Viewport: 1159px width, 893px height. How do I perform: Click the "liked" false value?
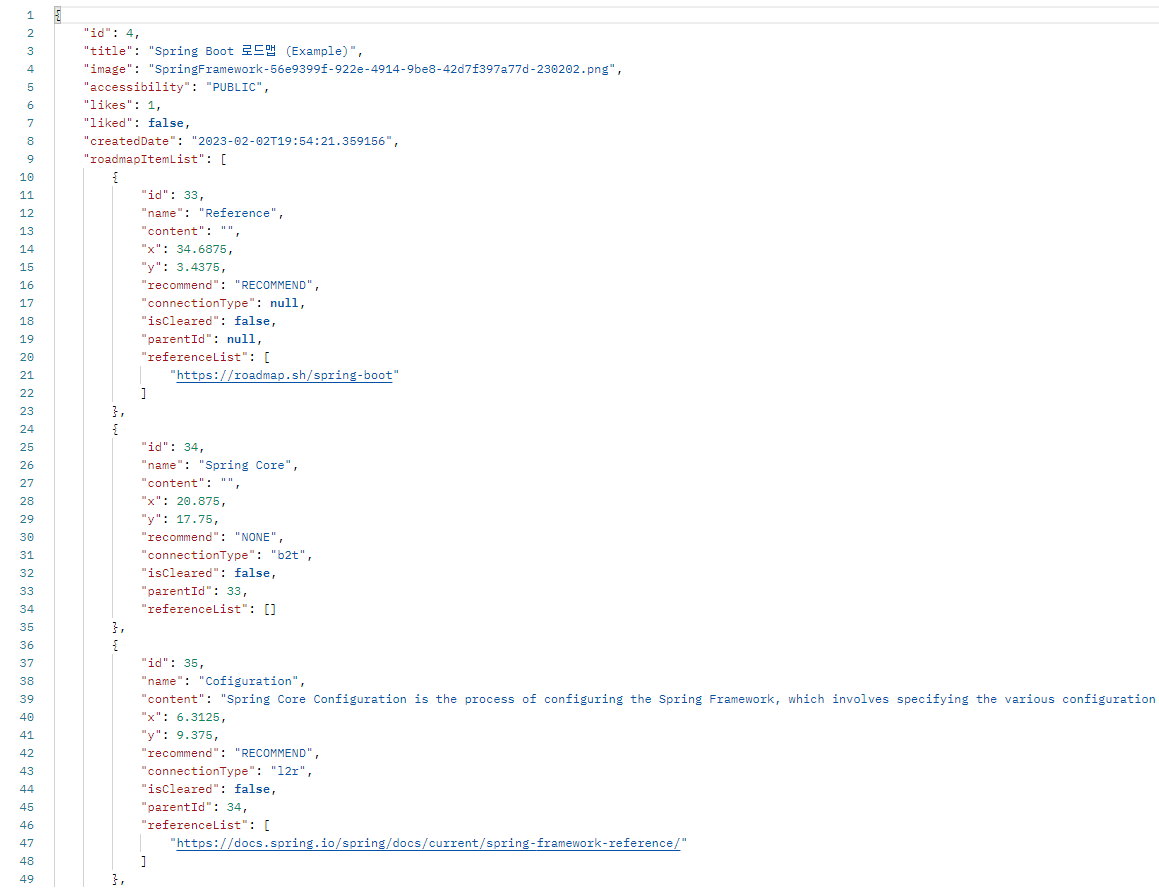point(166,123)
